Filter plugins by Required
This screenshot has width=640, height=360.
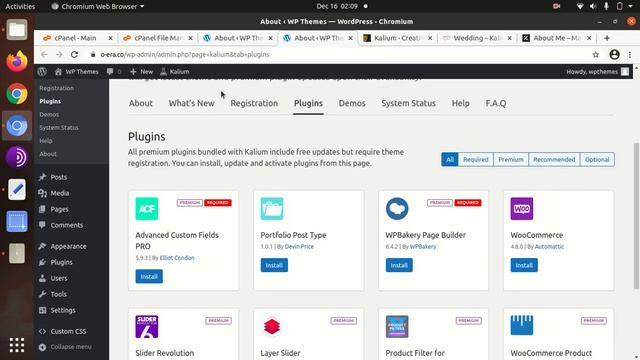click(x=476, y=160)
